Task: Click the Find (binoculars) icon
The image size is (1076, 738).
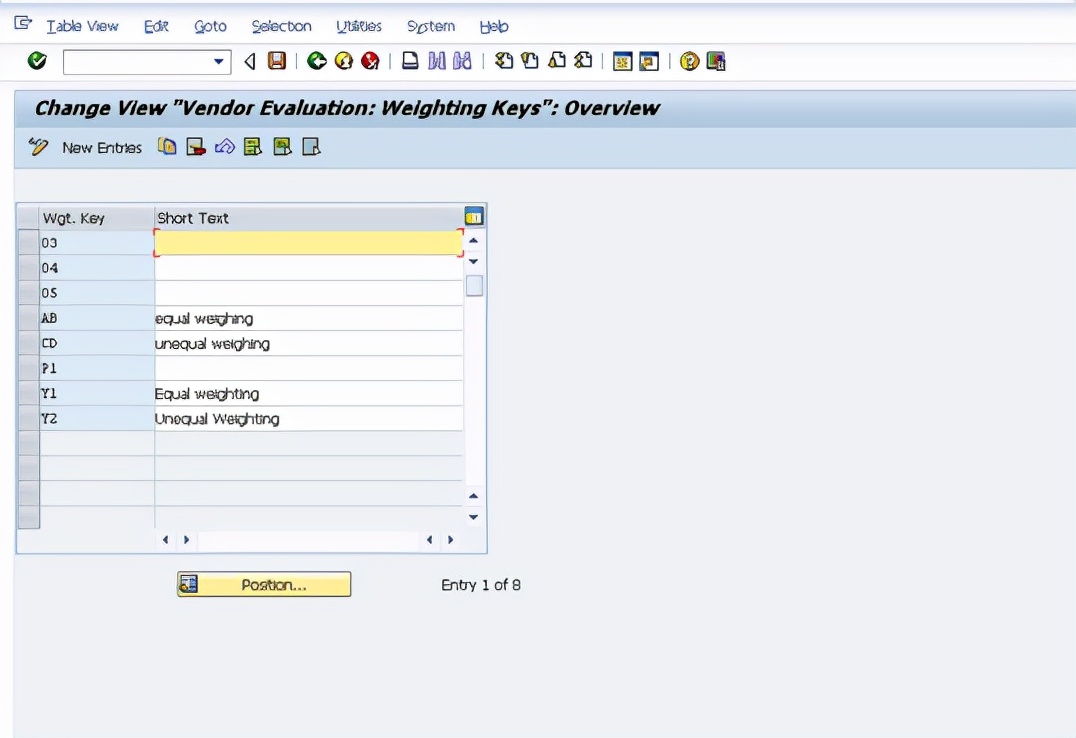Action: click(x=438, y=61)
